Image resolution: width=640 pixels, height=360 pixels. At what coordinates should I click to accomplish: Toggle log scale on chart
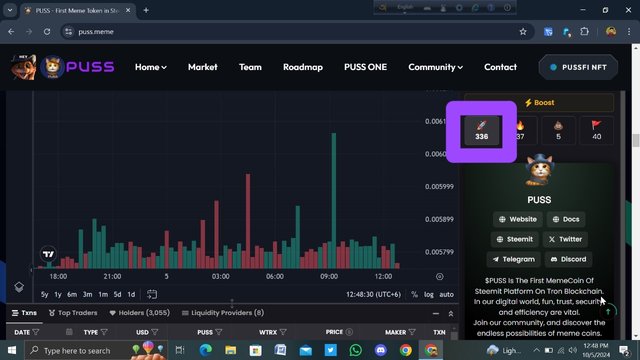click(429, 294)
